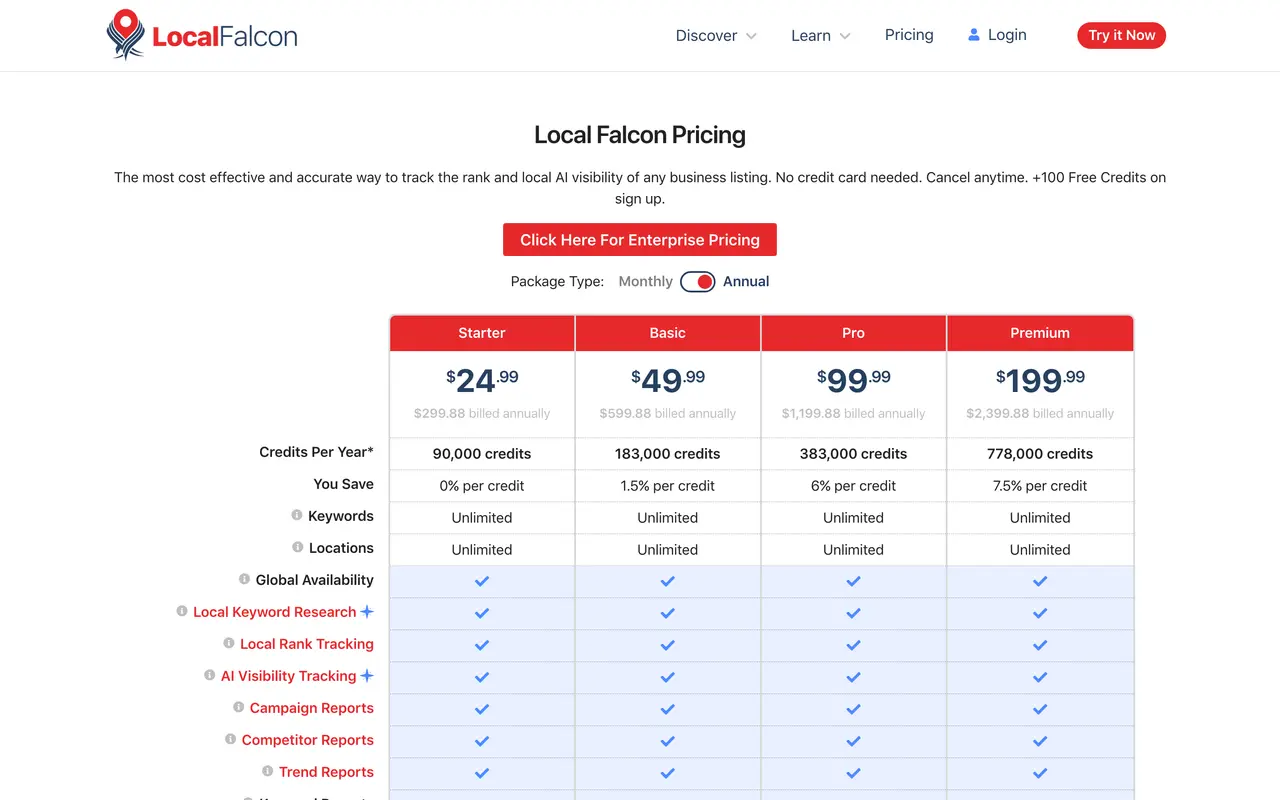Open the AI Visibility Tracking link
Viewport: 1280px width, 800px height.
[x=289, y=676]
